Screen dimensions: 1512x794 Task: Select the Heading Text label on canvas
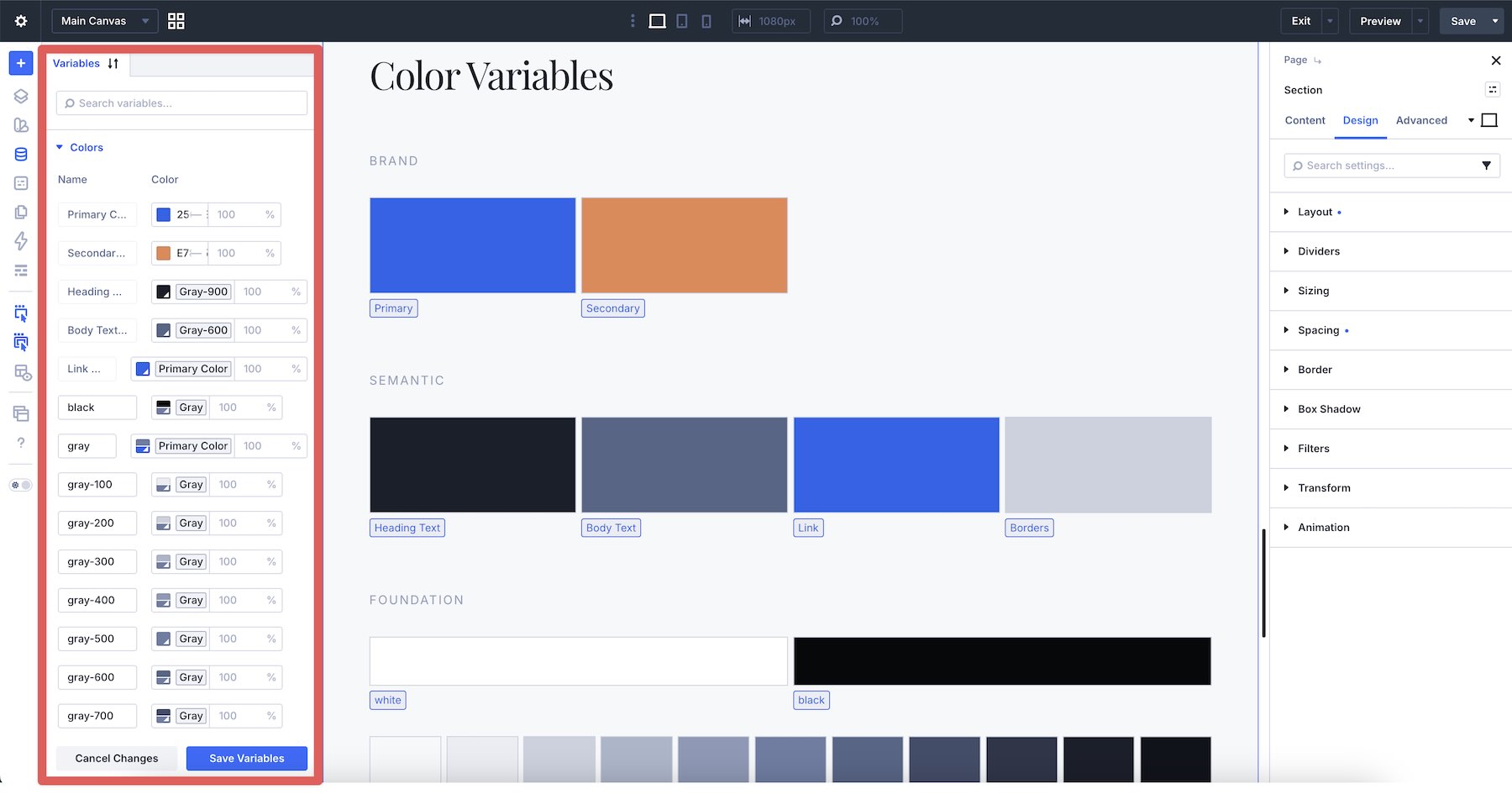pos(407,528)
